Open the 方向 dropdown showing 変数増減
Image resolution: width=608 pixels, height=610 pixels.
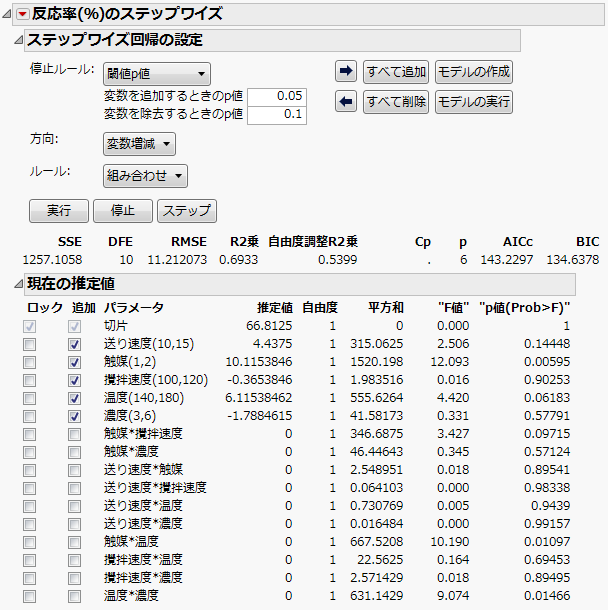tap(139, 144)
